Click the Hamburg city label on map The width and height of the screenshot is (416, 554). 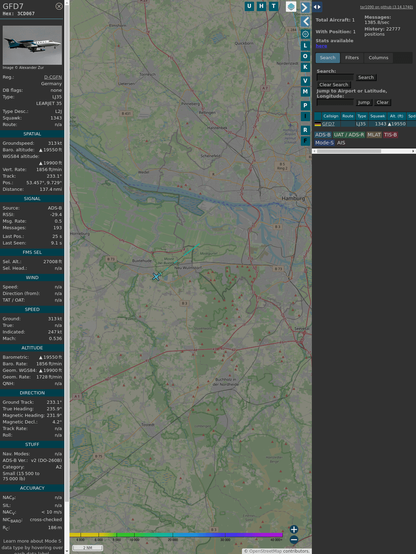[x=293, y=199]
